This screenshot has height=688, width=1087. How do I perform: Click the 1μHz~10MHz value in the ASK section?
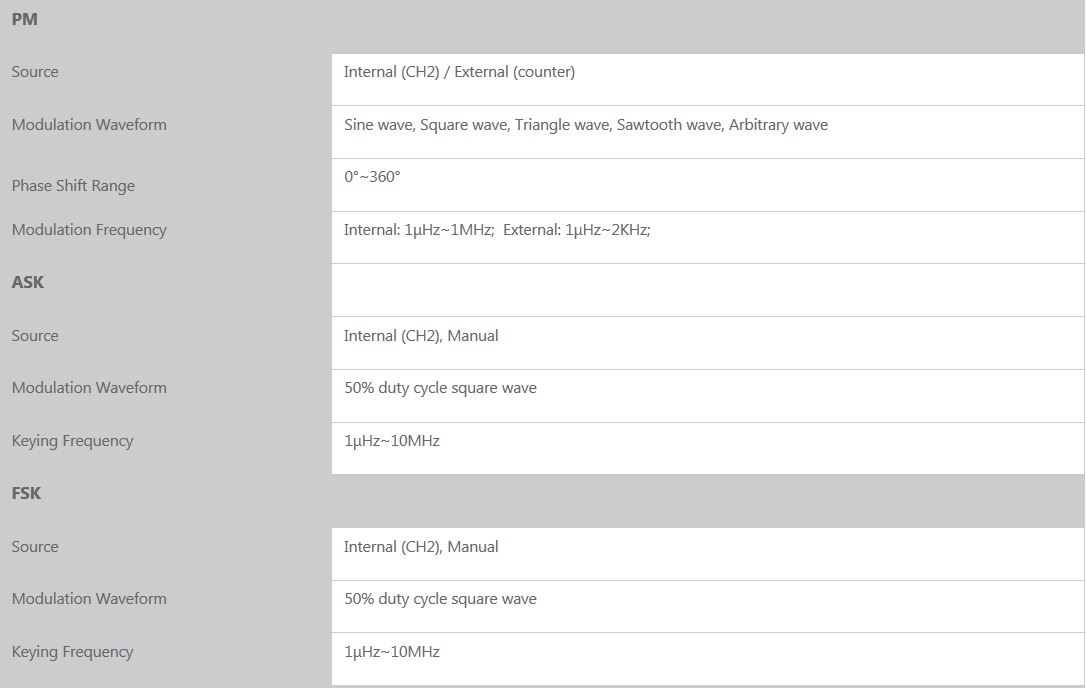click(x=392, y=441)
